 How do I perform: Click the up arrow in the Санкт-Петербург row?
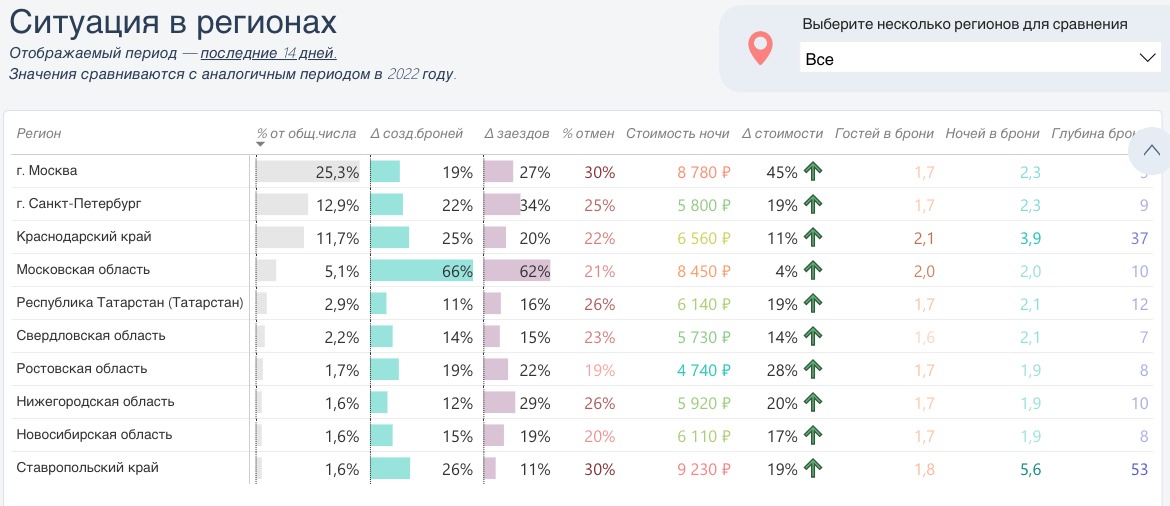coord(813,205)
